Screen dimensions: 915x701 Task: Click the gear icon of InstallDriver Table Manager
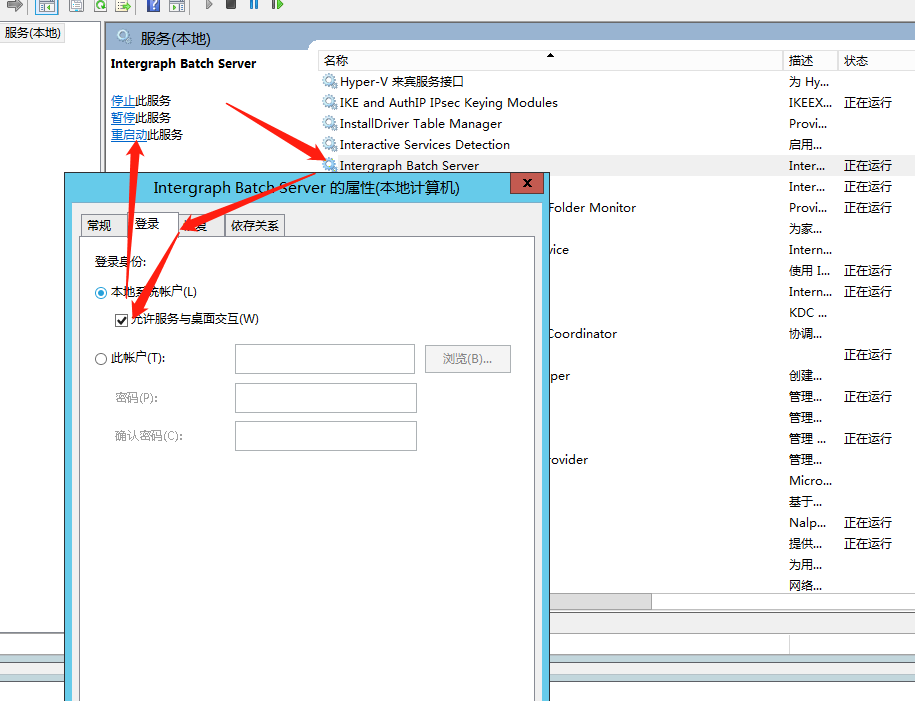330,123
